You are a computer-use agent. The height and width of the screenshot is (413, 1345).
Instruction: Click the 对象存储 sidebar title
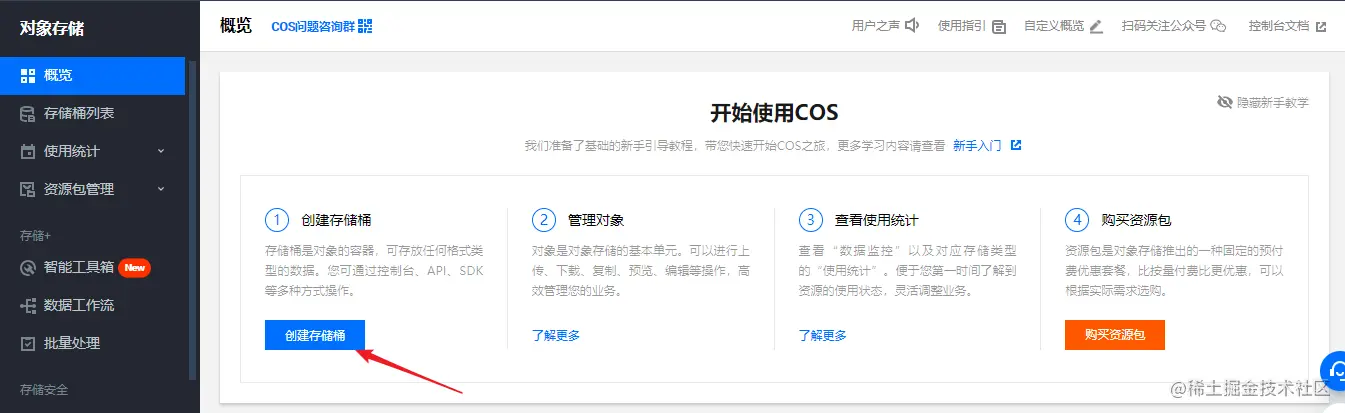(52, 28)
